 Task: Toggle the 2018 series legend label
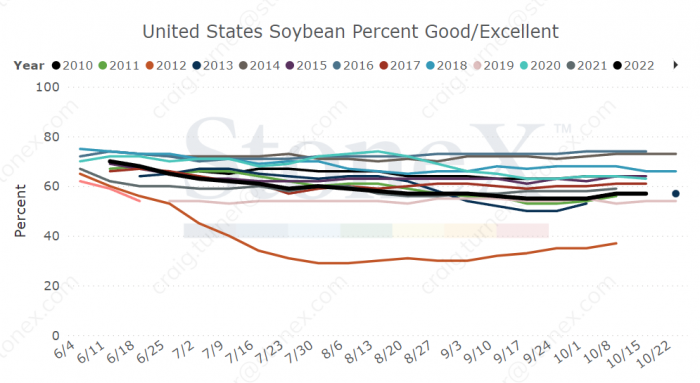(452, 66)
